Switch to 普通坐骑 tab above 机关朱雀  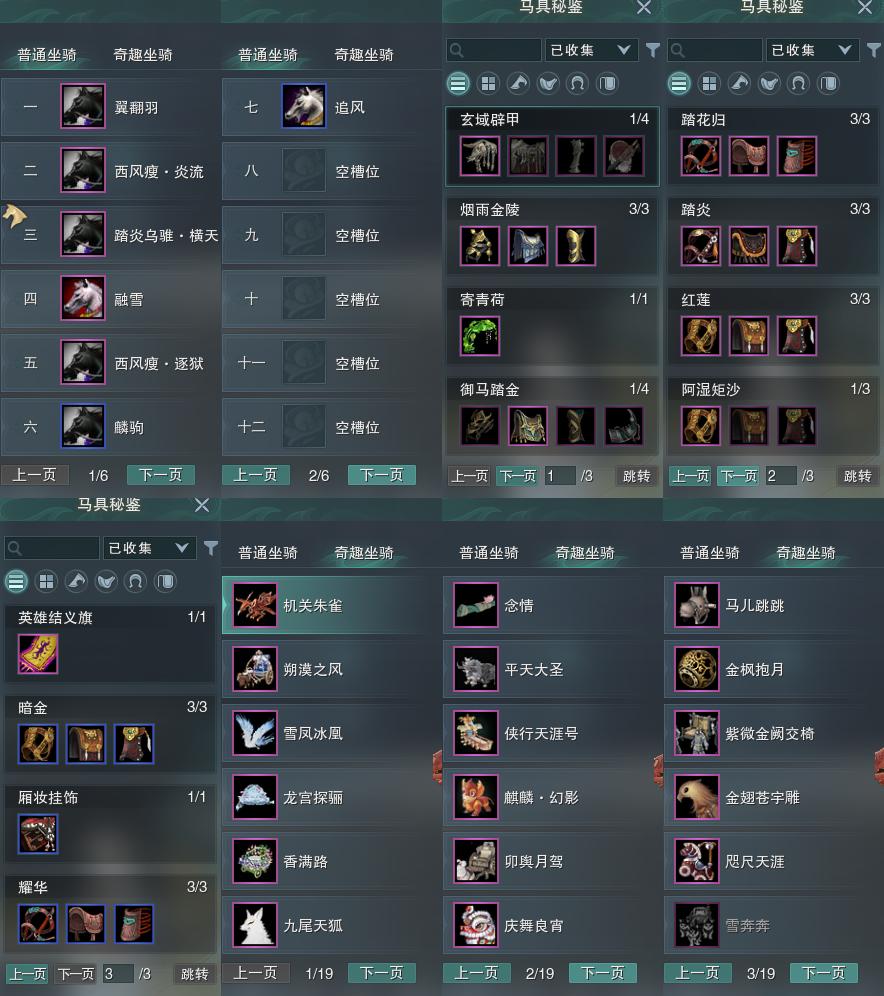268,553
